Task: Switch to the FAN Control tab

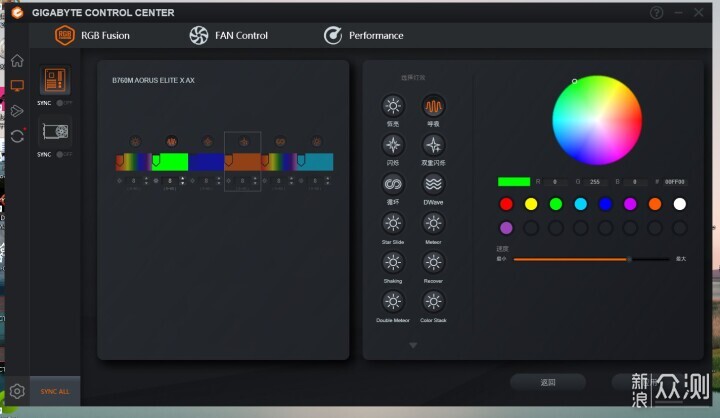Action: tap(228, 35)
